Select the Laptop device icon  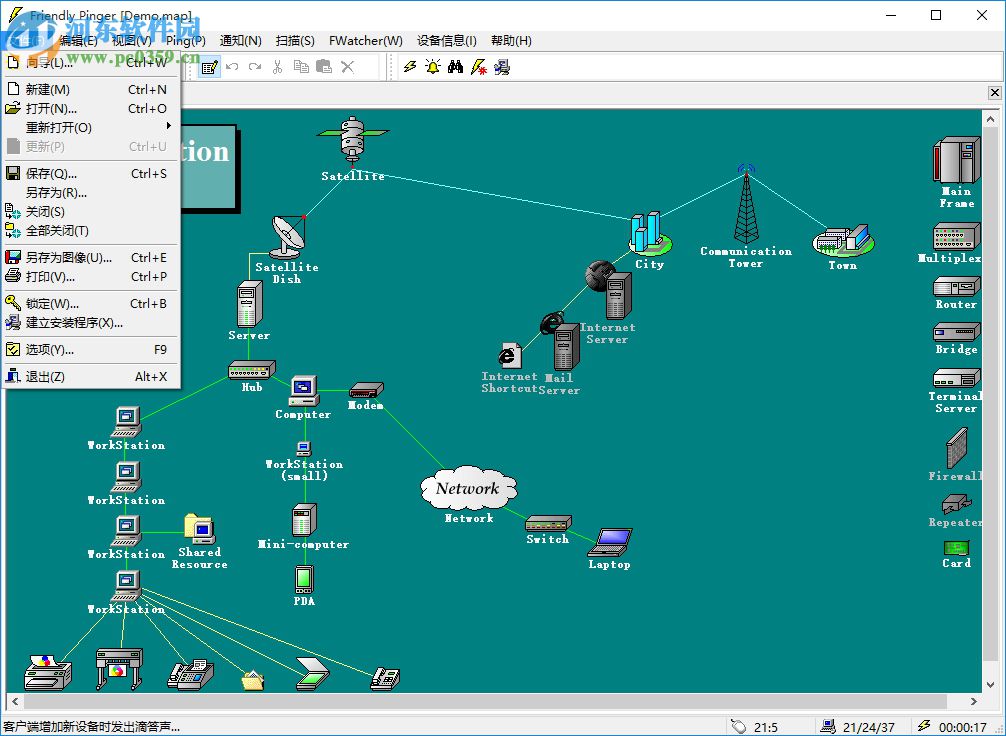pyautogui.click(x=610, y=542)
